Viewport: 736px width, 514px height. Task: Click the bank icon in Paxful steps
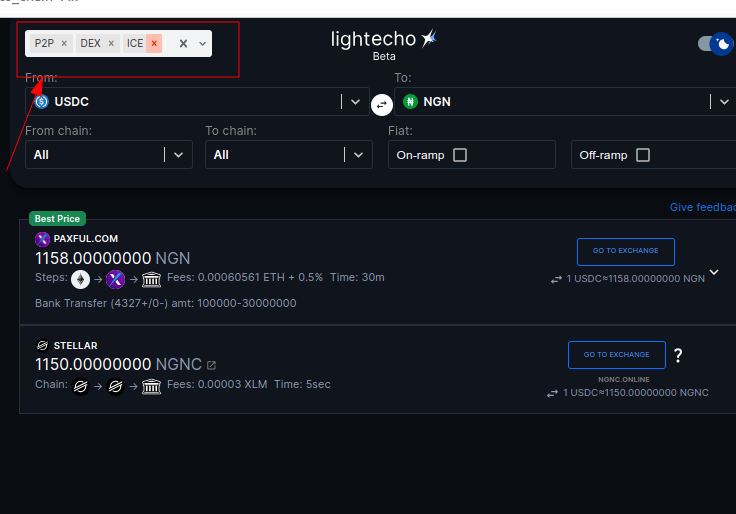coord(152,280)
